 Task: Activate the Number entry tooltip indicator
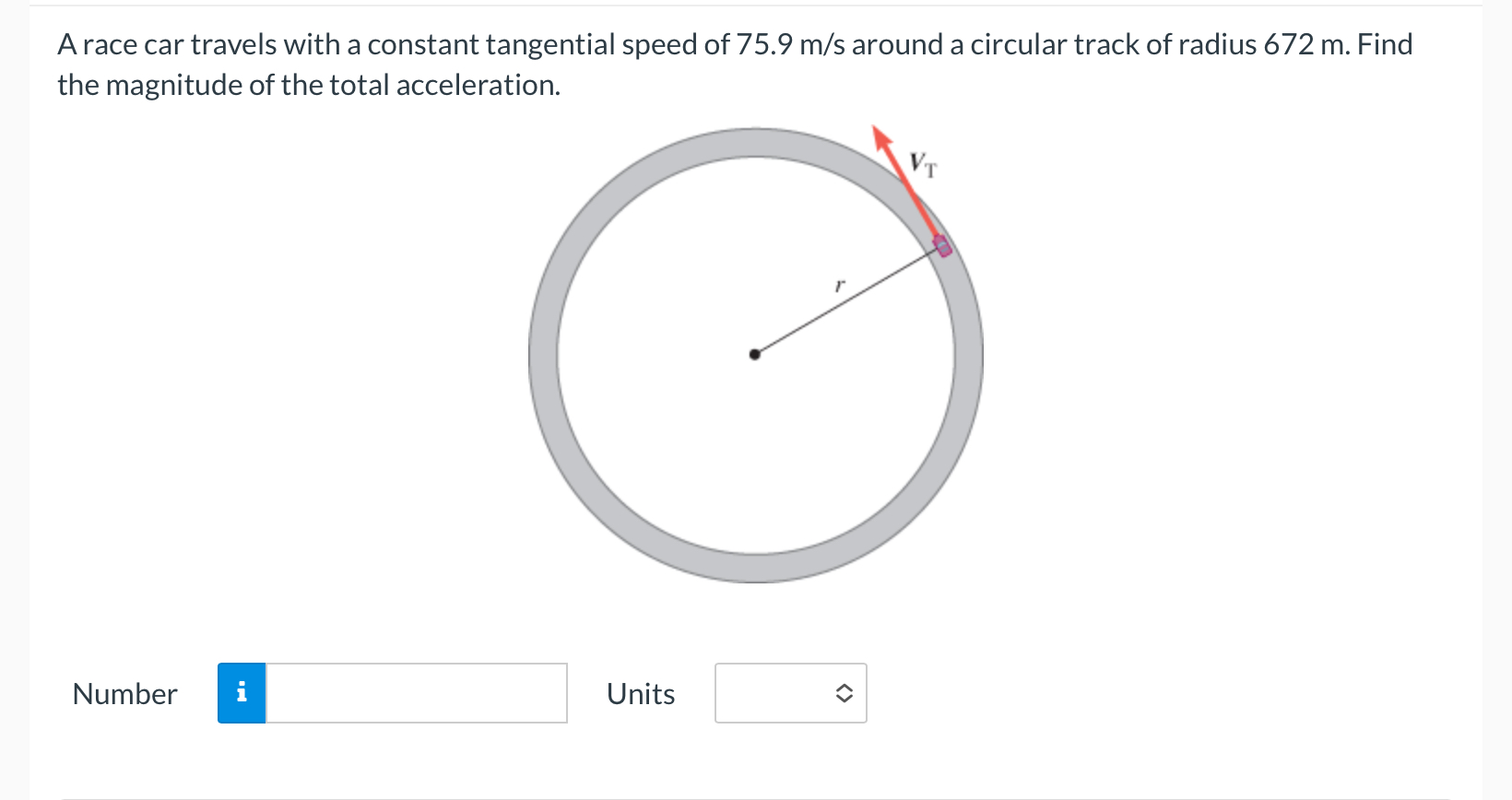tap(242, 693)
